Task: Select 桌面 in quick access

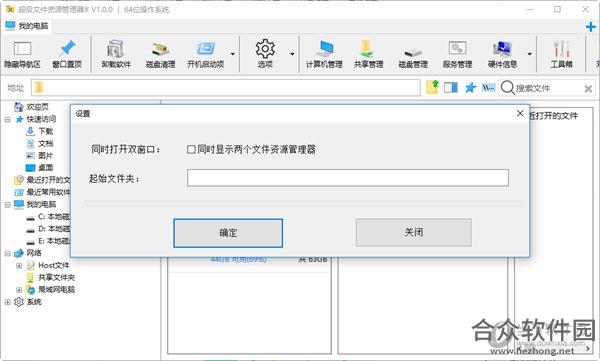Action: (46, 168)
